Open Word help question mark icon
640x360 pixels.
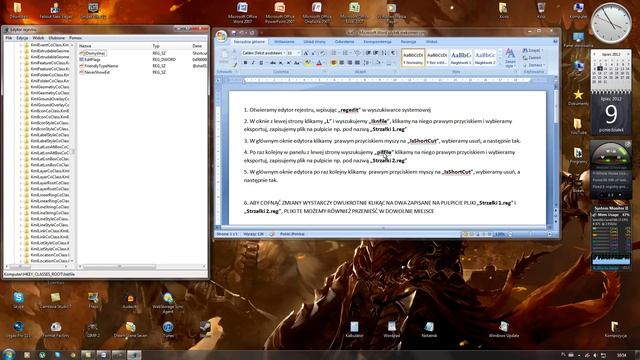(555, 42)
